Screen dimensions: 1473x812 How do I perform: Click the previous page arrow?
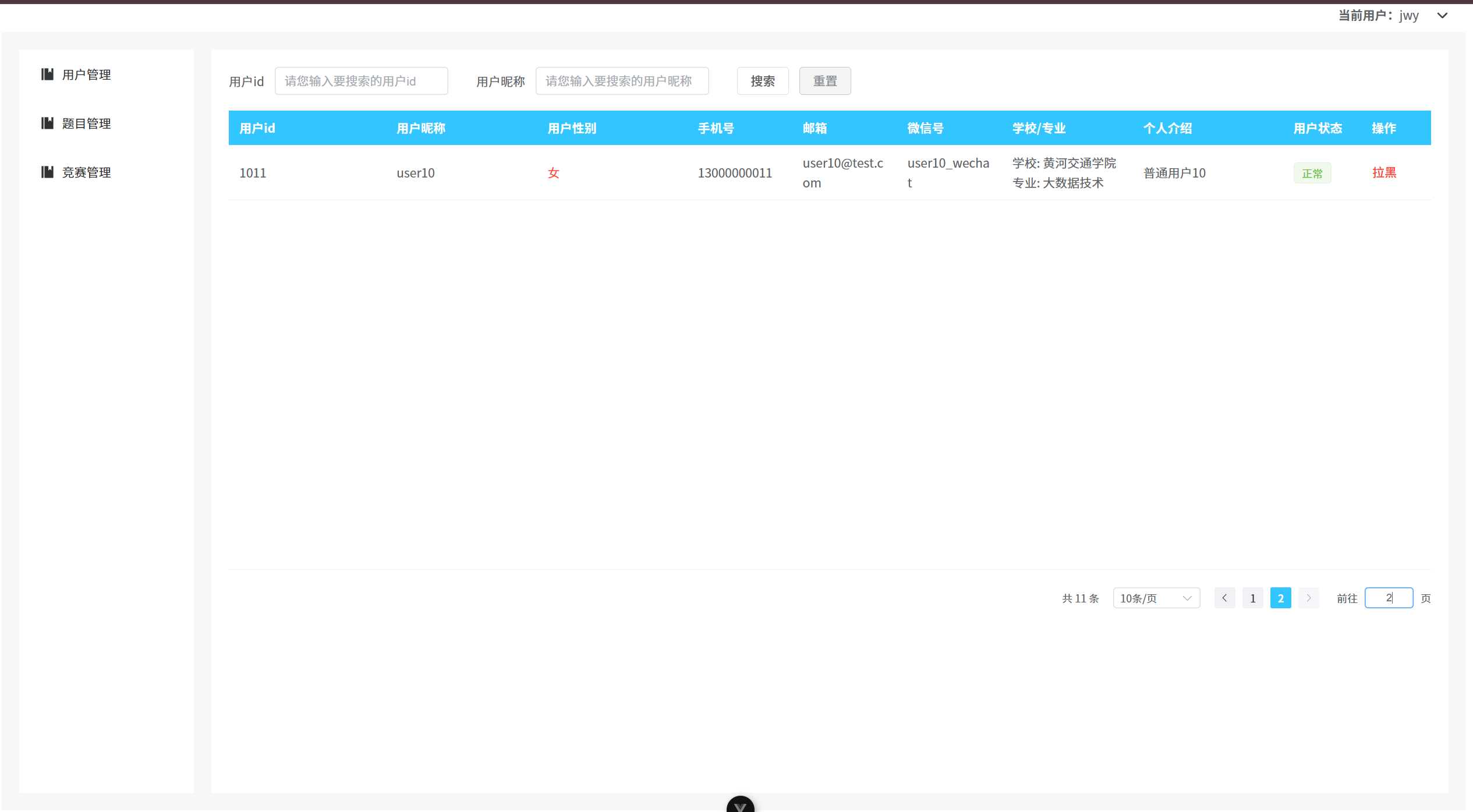click(1224, 598)
